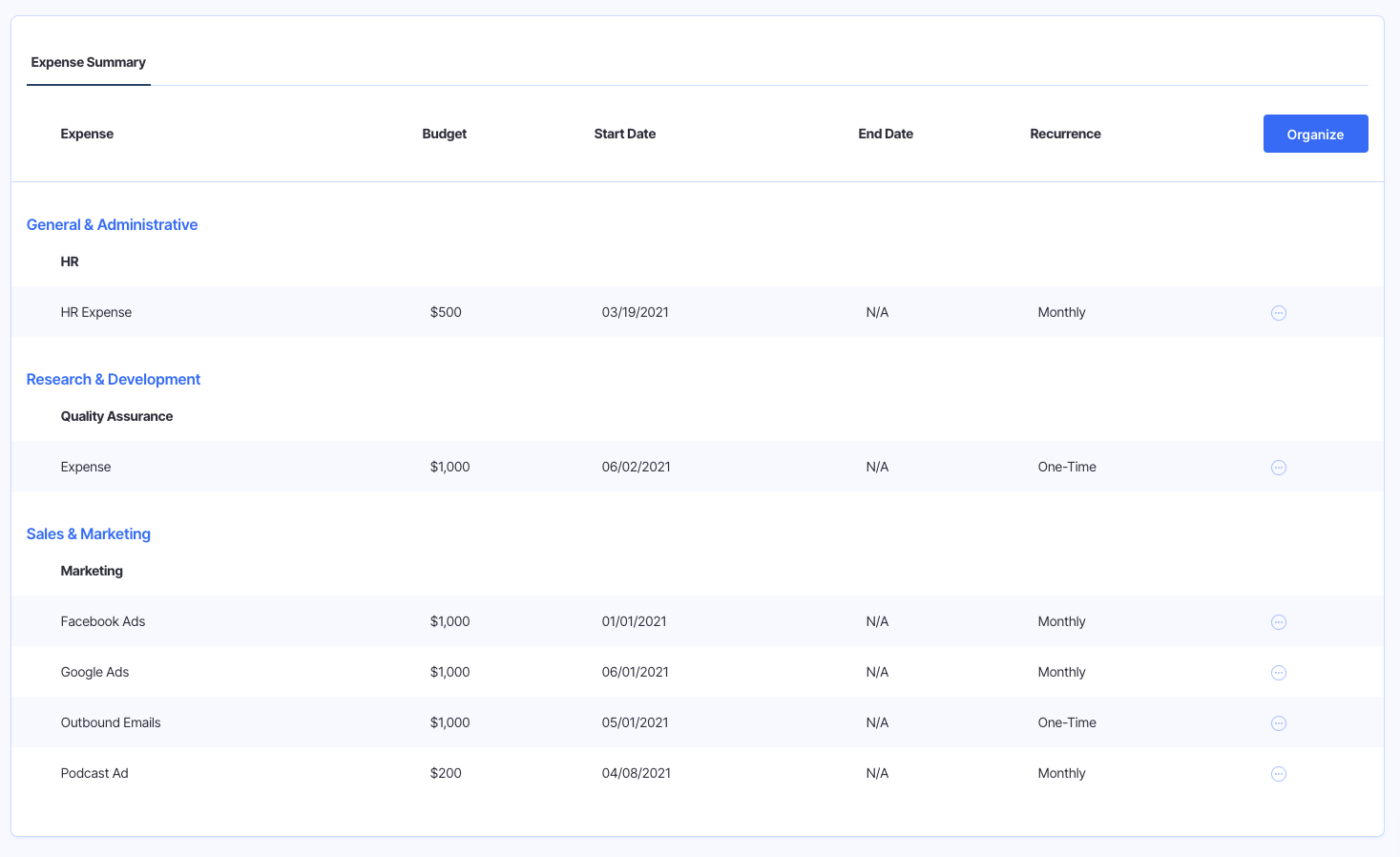This screenshot has height=857, width=1400.
Task: Sort by the Budget column header
Action: 444,134
